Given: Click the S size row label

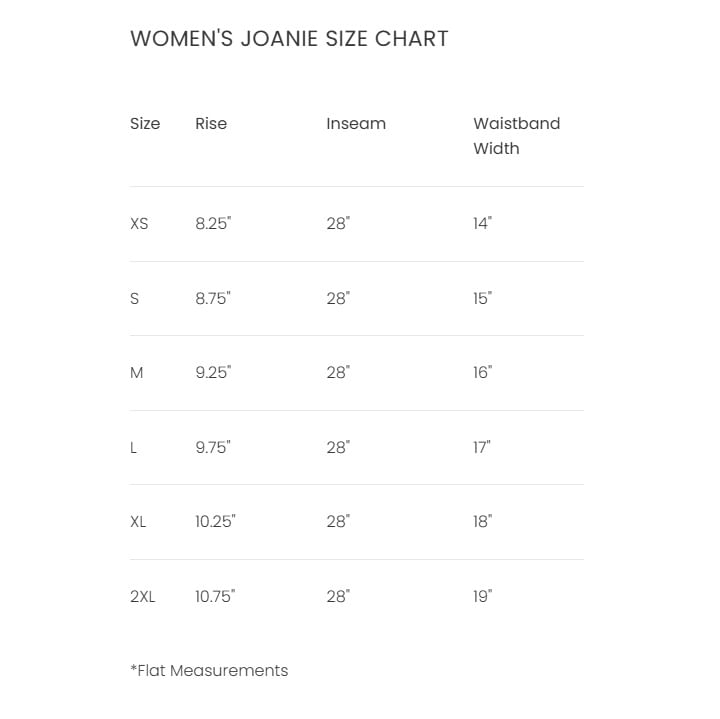Looking at the screenshot, I should (135, 298).
